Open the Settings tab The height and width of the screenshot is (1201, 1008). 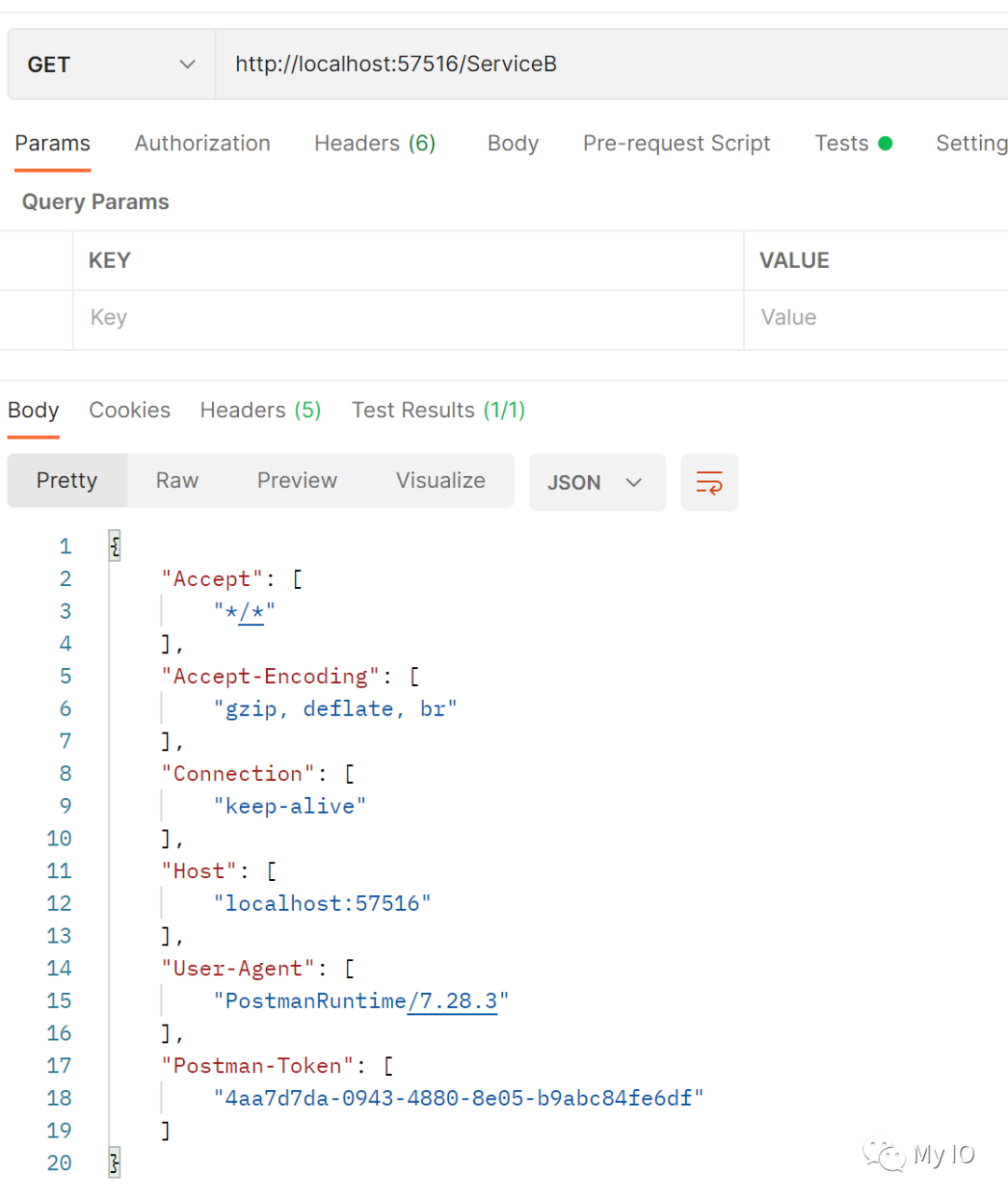click(971, 144)
